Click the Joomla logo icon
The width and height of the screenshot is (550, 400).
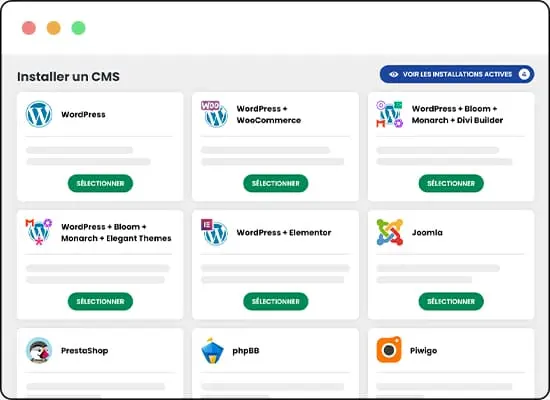tap(390, 232)
